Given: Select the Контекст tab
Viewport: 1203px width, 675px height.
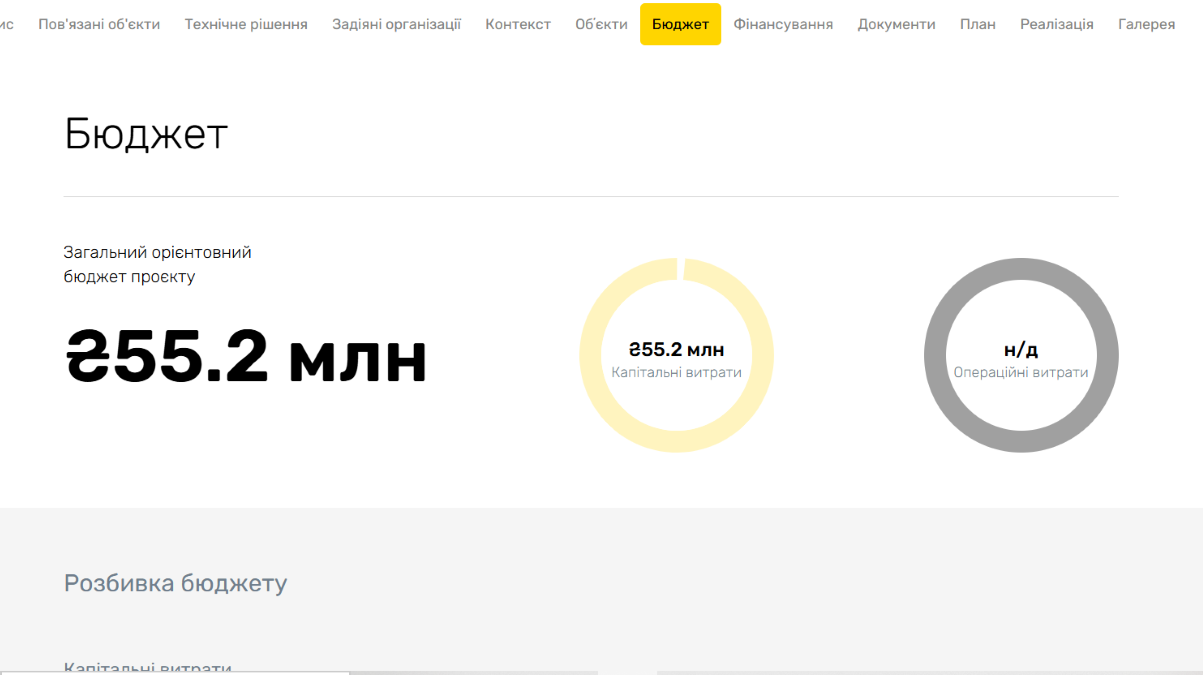Looking at the screenshot, I should [x=518, y=24].
